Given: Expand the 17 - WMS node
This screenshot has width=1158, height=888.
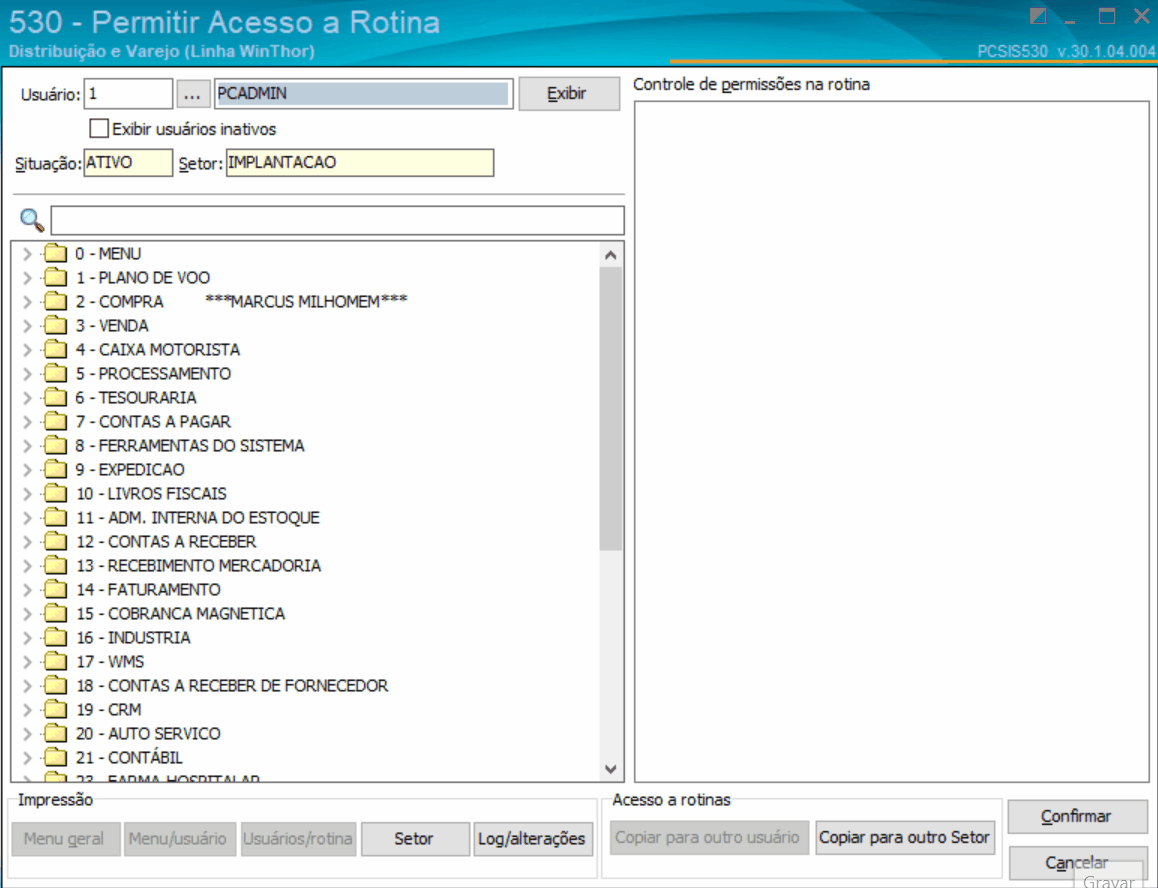Looking at the screenshot, I should tap(27, 662).
